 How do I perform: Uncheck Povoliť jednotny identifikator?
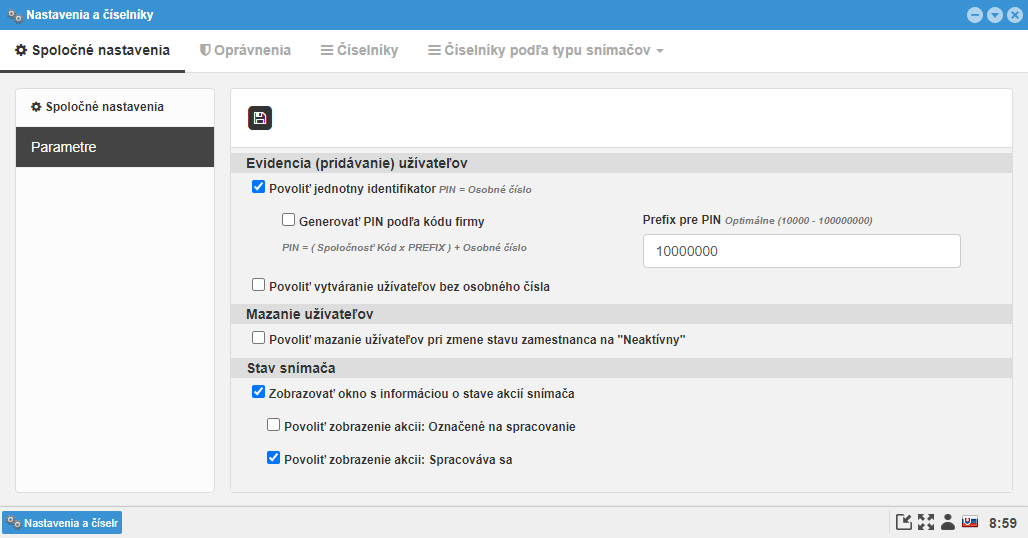coord(258,187)
